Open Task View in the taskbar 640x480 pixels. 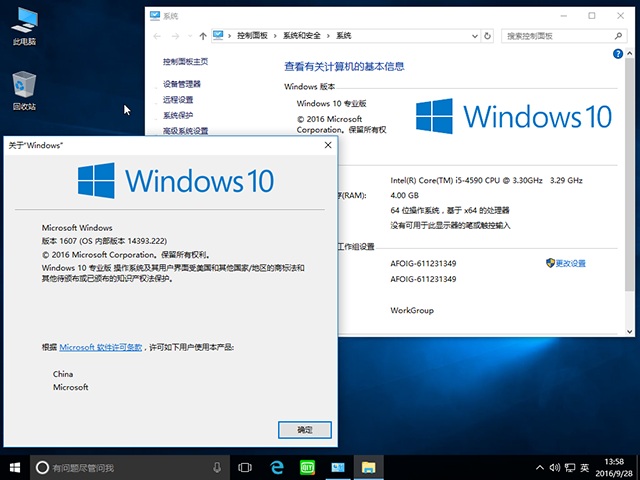pos(245,467)
